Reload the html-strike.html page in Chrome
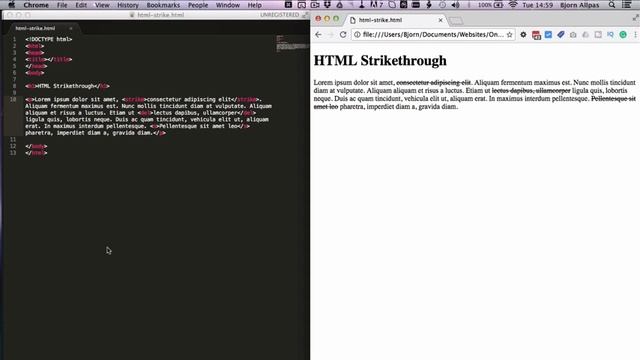This screenshot has height=360, width=640. pyautogui.click(x=343, y=35)
